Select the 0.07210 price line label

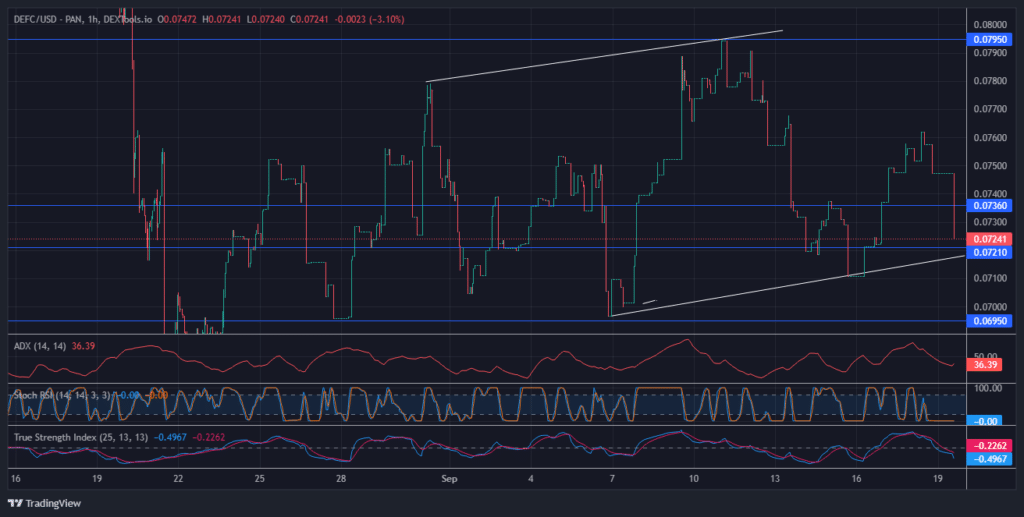989,252
